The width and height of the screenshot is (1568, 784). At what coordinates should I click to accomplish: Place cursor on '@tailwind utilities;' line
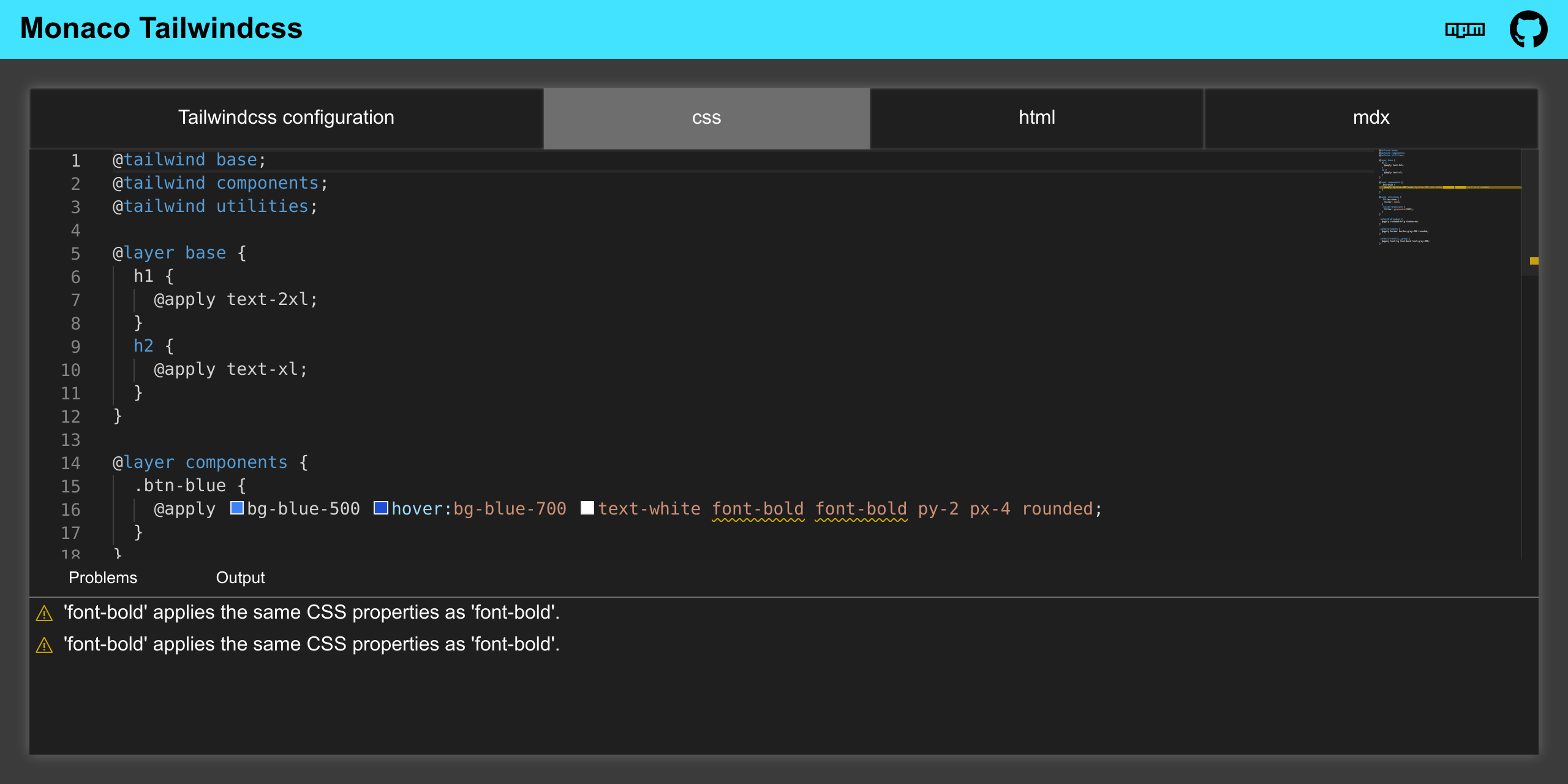click(215, 206)
